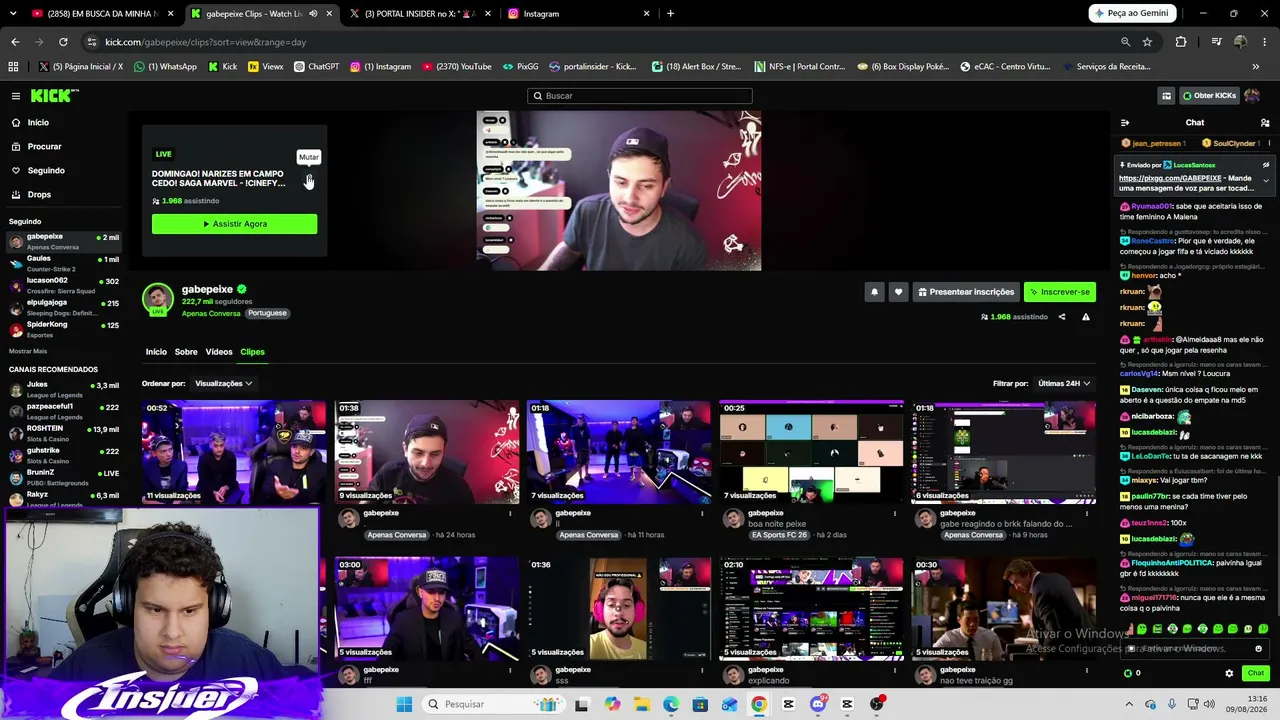Click Presentear inscrições button
Screen dimensions: 1280x720
click(965, 292)
